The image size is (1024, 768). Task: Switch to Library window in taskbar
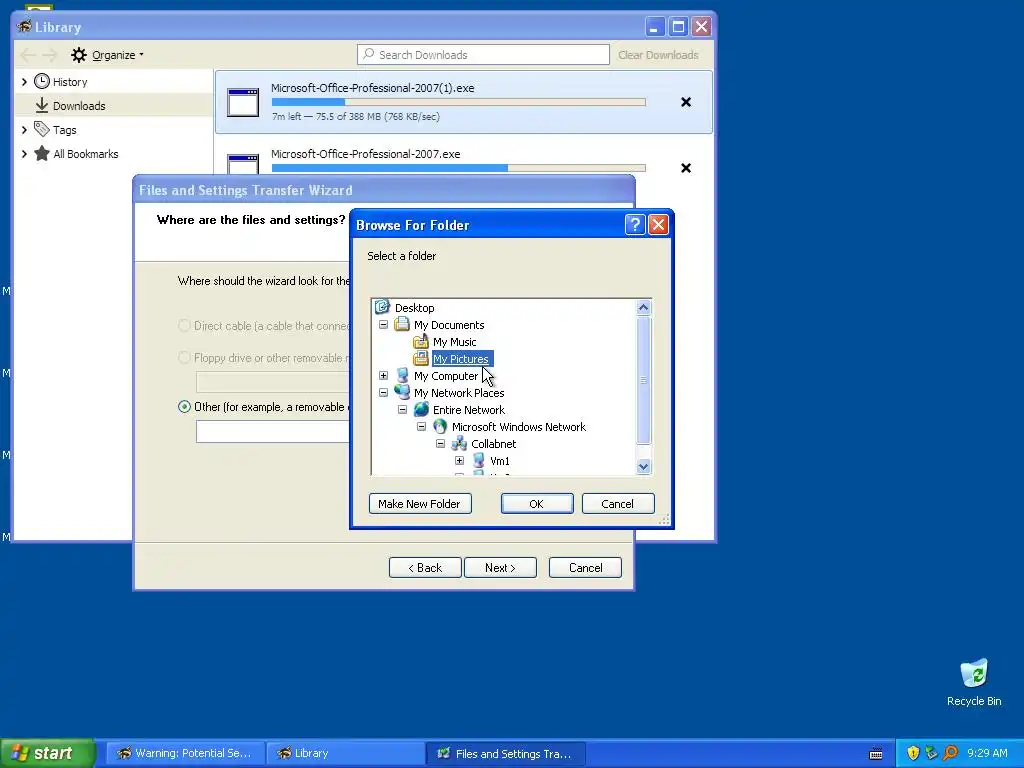pos(345,753)
